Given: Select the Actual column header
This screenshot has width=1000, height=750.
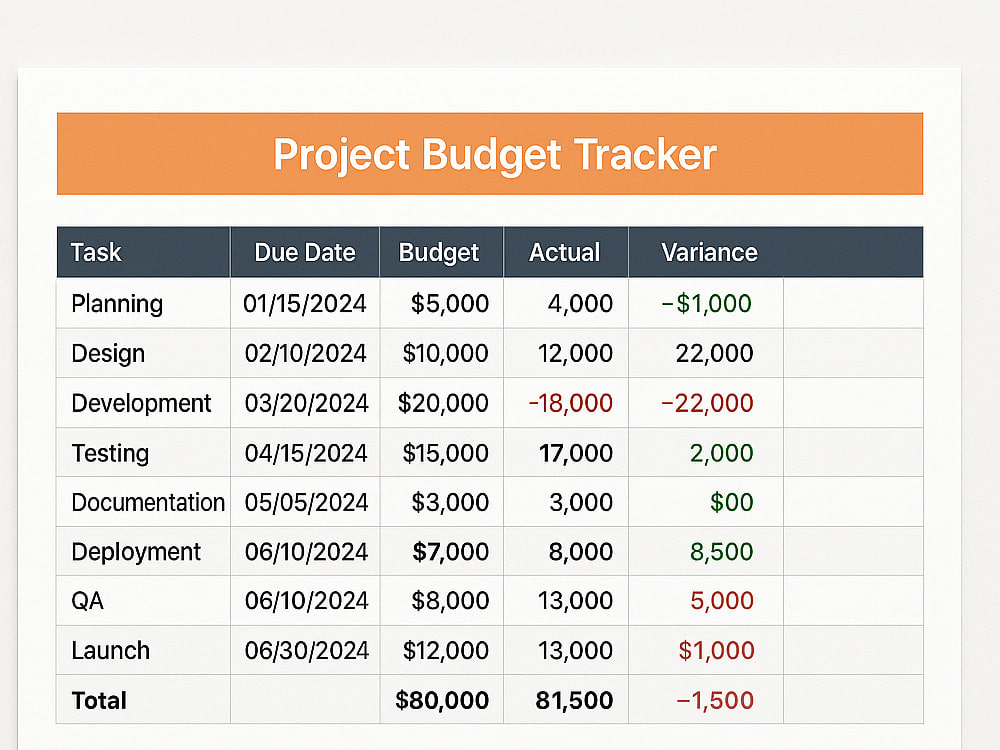Looking at the screenshot, I should 566,252.
